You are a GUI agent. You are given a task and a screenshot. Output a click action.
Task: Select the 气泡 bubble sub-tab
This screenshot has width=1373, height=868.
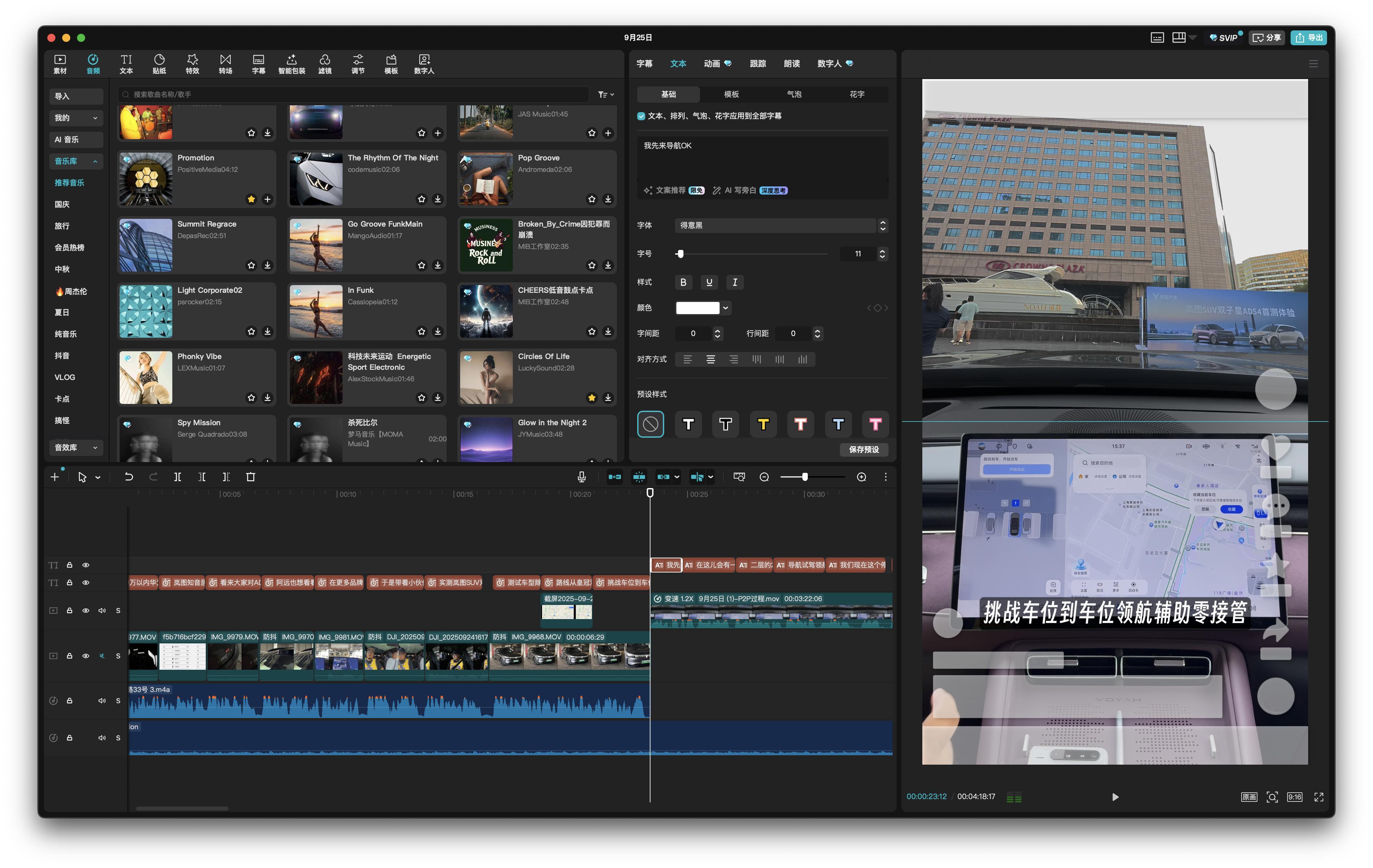(x=794, y=94)
